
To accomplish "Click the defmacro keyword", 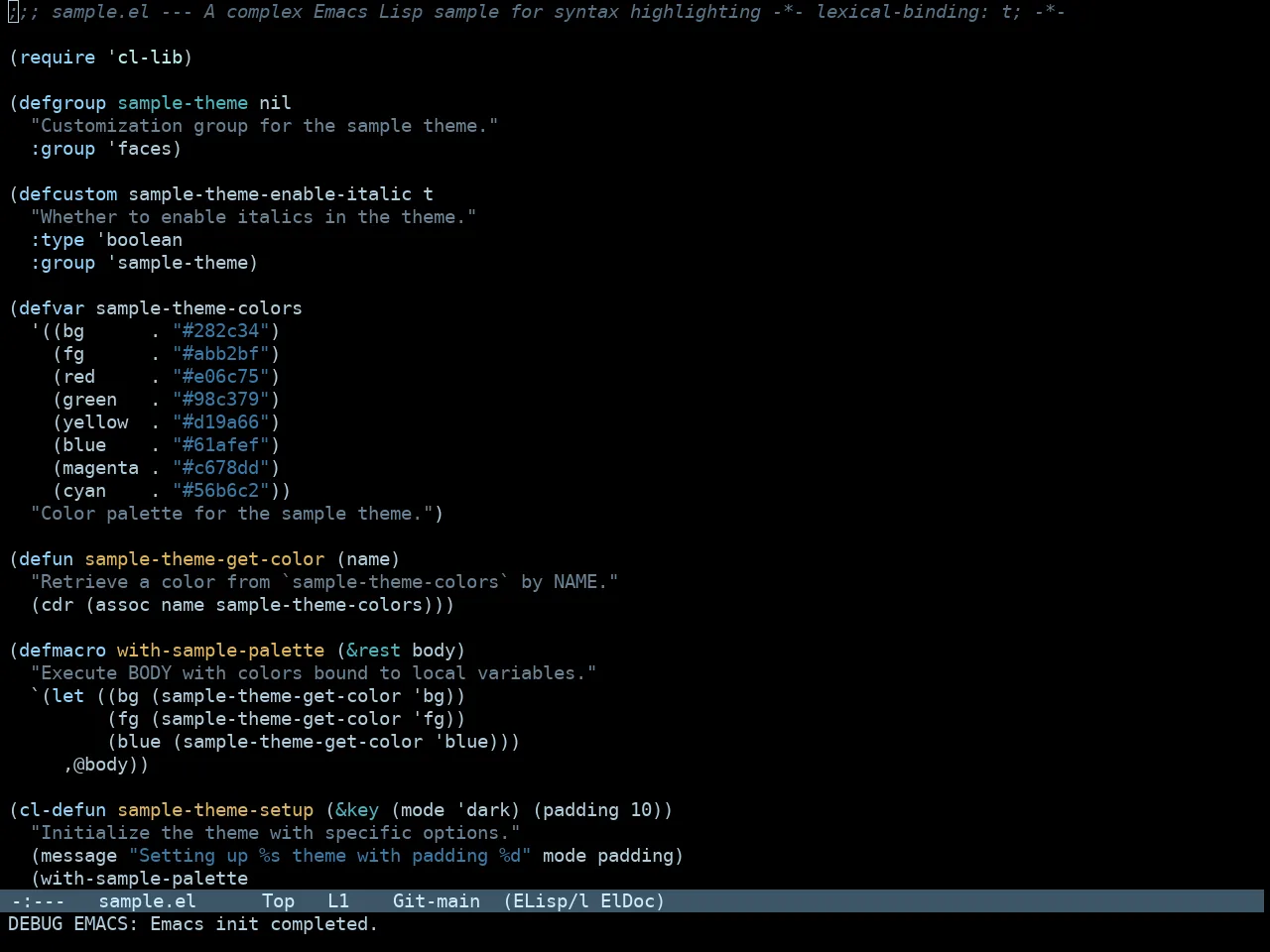I will click(x=63, y=650).
